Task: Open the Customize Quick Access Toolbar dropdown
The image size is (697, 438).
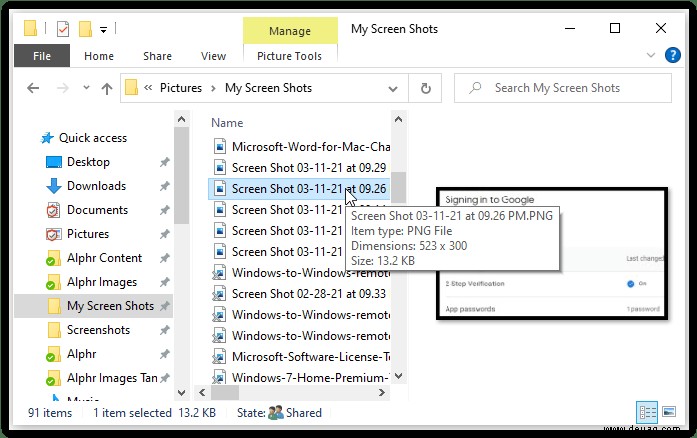Action: pos(103,30)
